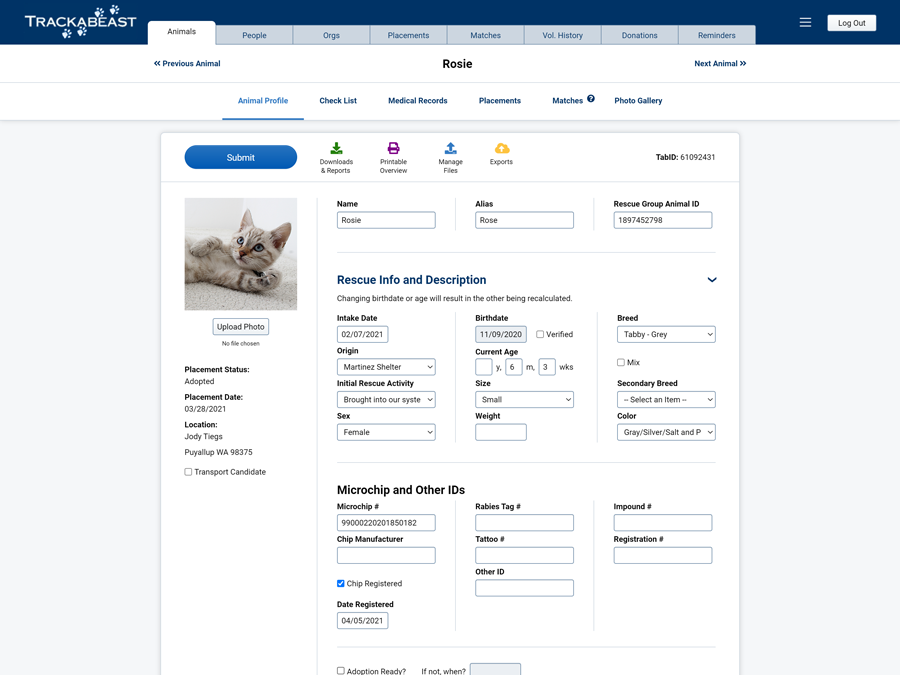Image resolution: width=900 pixels, height=675 pixels.
Task: Open Manage Files upload icon
Action: pos(450,150)
